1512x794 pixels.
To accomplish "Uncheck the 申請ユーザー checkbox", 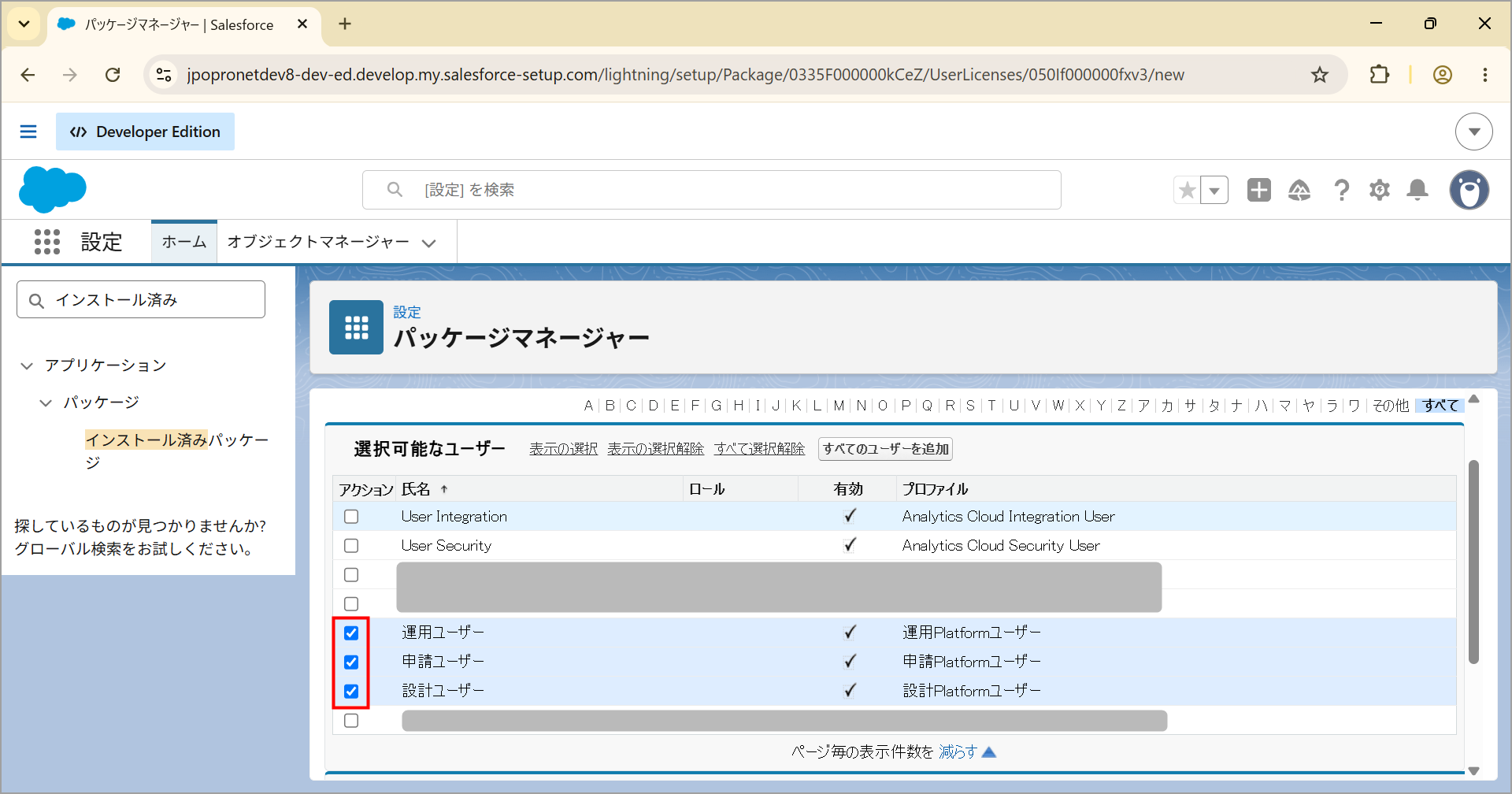I will [351, 662].
